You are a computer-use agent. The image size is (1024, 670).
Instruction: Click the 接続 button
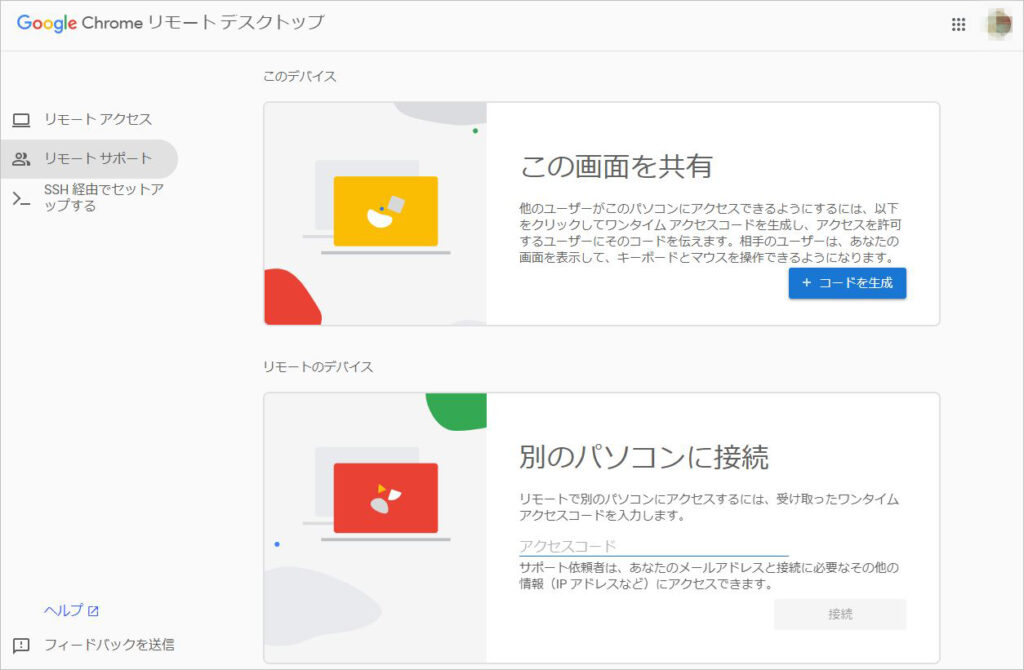pyautogui.click(x=840, y=614)
